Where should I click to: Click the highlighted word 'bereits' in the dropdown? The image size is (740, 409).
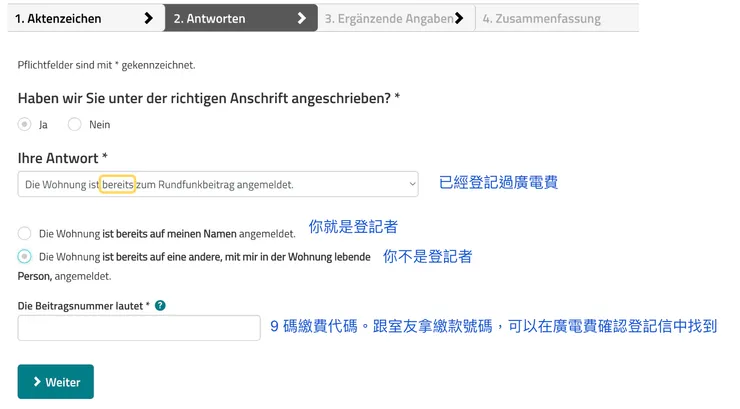(x=118, y=184)
